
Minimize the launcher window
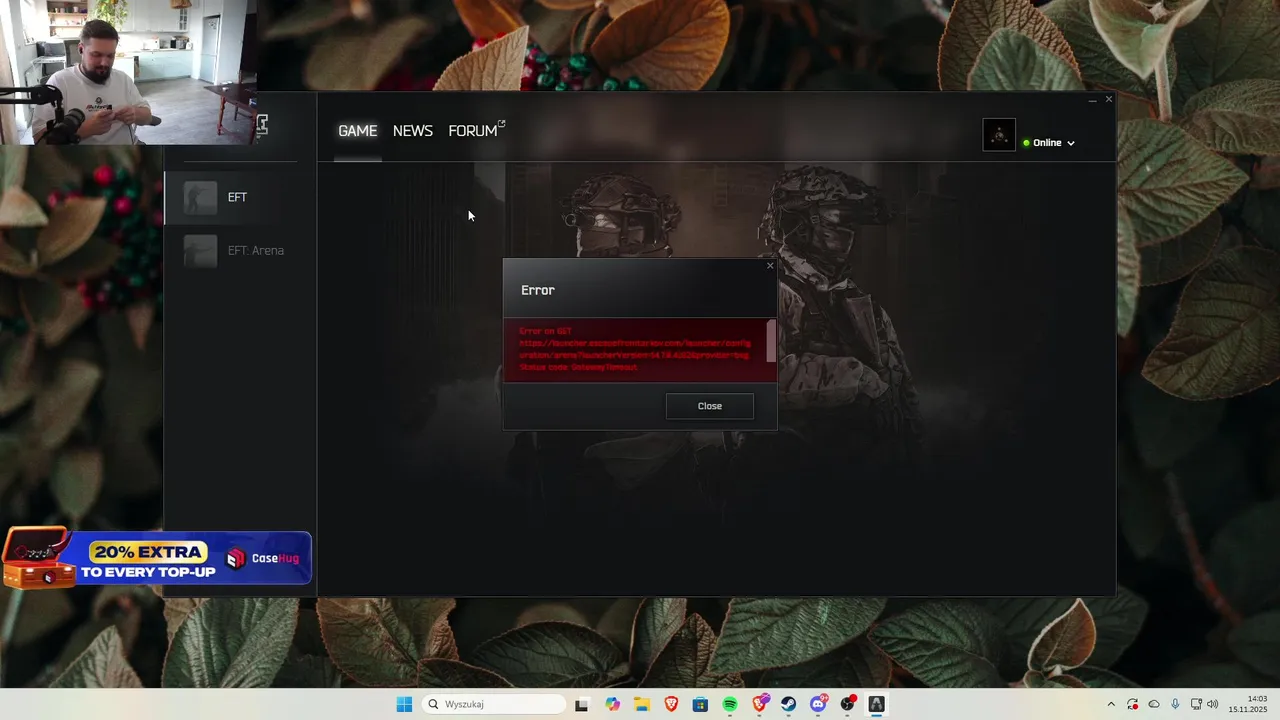(1092, 100)
